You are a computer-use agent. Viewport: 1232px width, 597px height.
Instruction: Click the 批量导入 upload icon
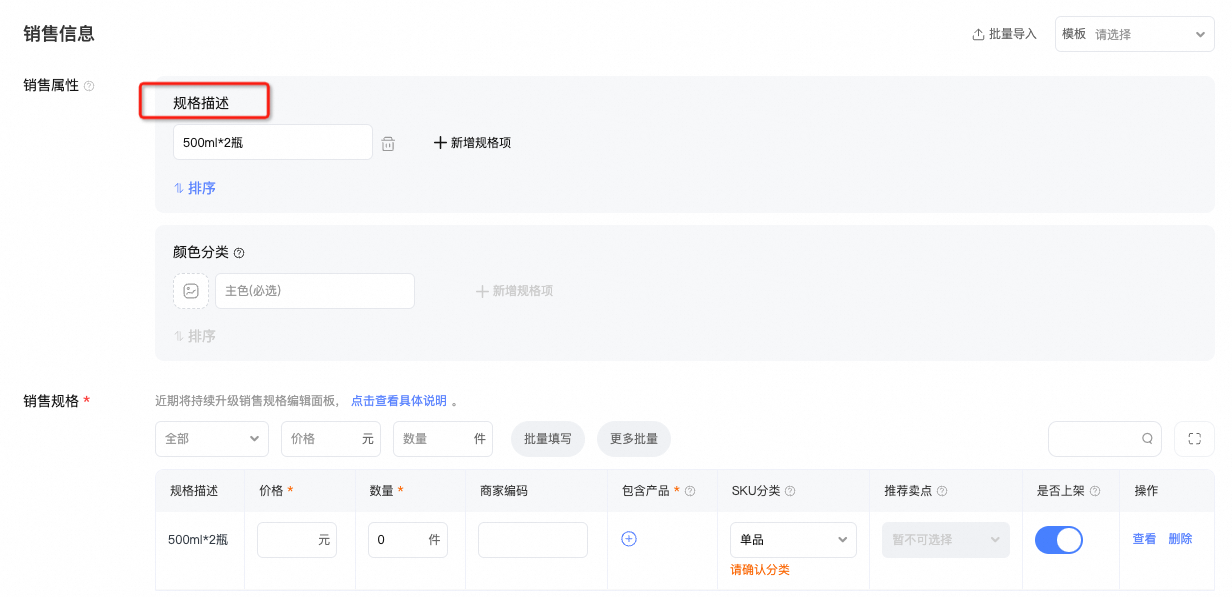point(978,34)
